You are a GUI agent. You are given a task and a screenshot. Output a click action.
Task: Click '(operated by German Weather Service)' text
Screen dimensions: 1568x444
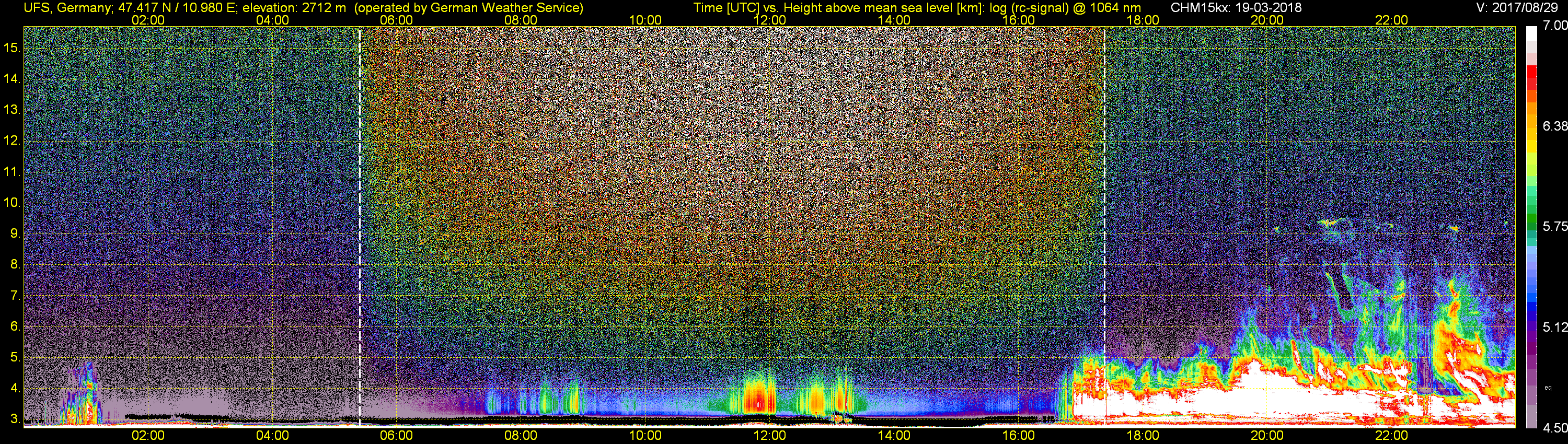(x=469, y=8)
